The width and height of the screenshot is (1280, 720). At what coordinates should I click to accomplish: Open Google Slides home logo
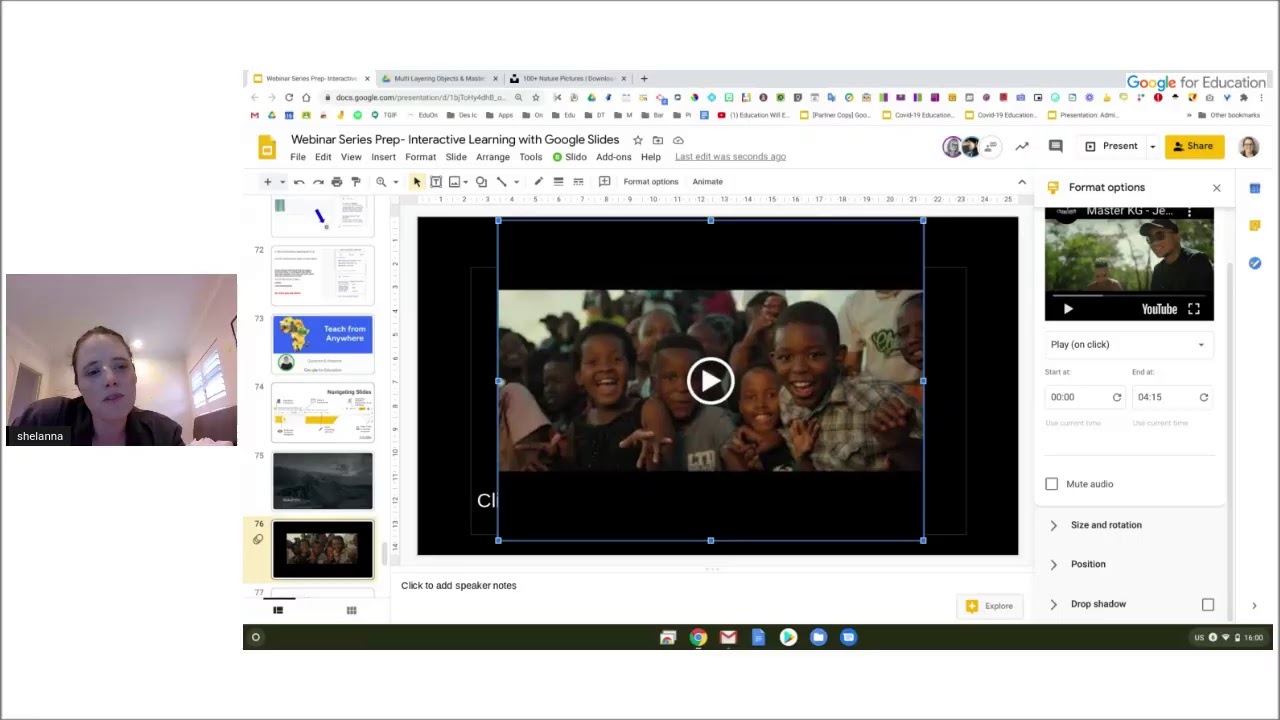pyautogui.click(x=267, y=147)
